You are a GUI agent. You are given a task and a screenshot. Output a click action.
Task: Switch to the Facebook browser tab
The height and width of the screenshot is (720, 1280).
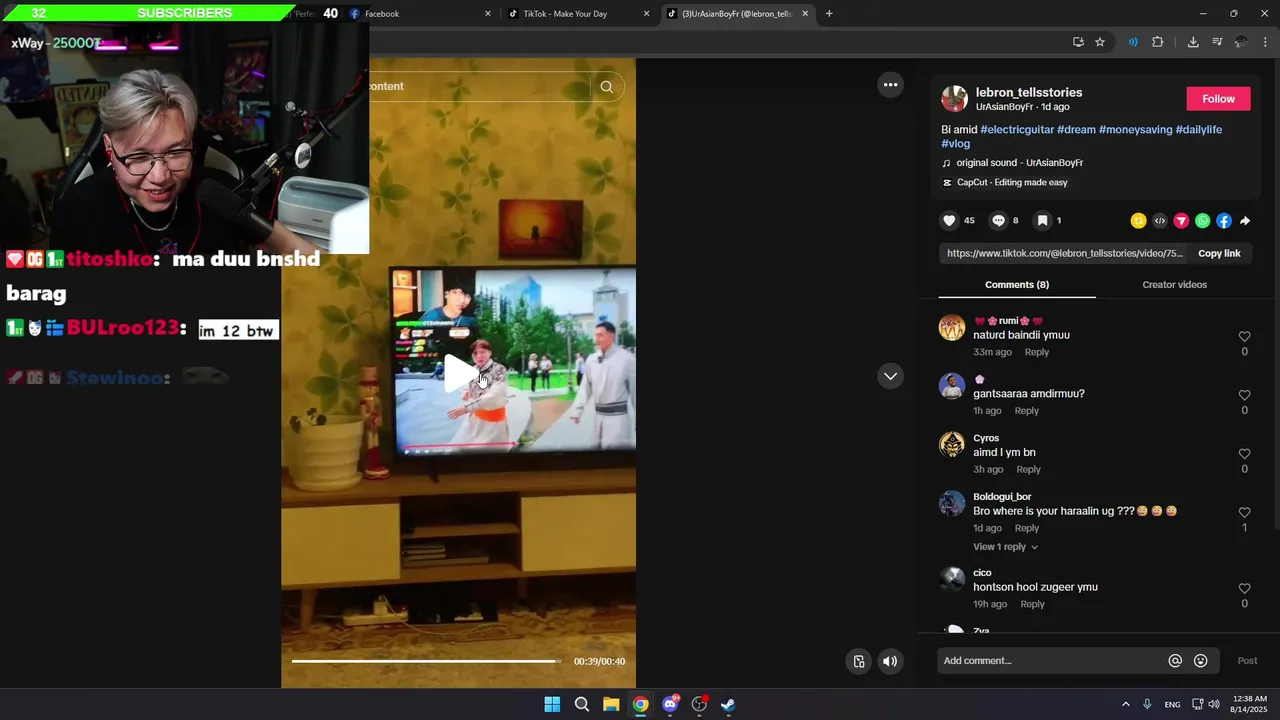(x=420, y=14)
